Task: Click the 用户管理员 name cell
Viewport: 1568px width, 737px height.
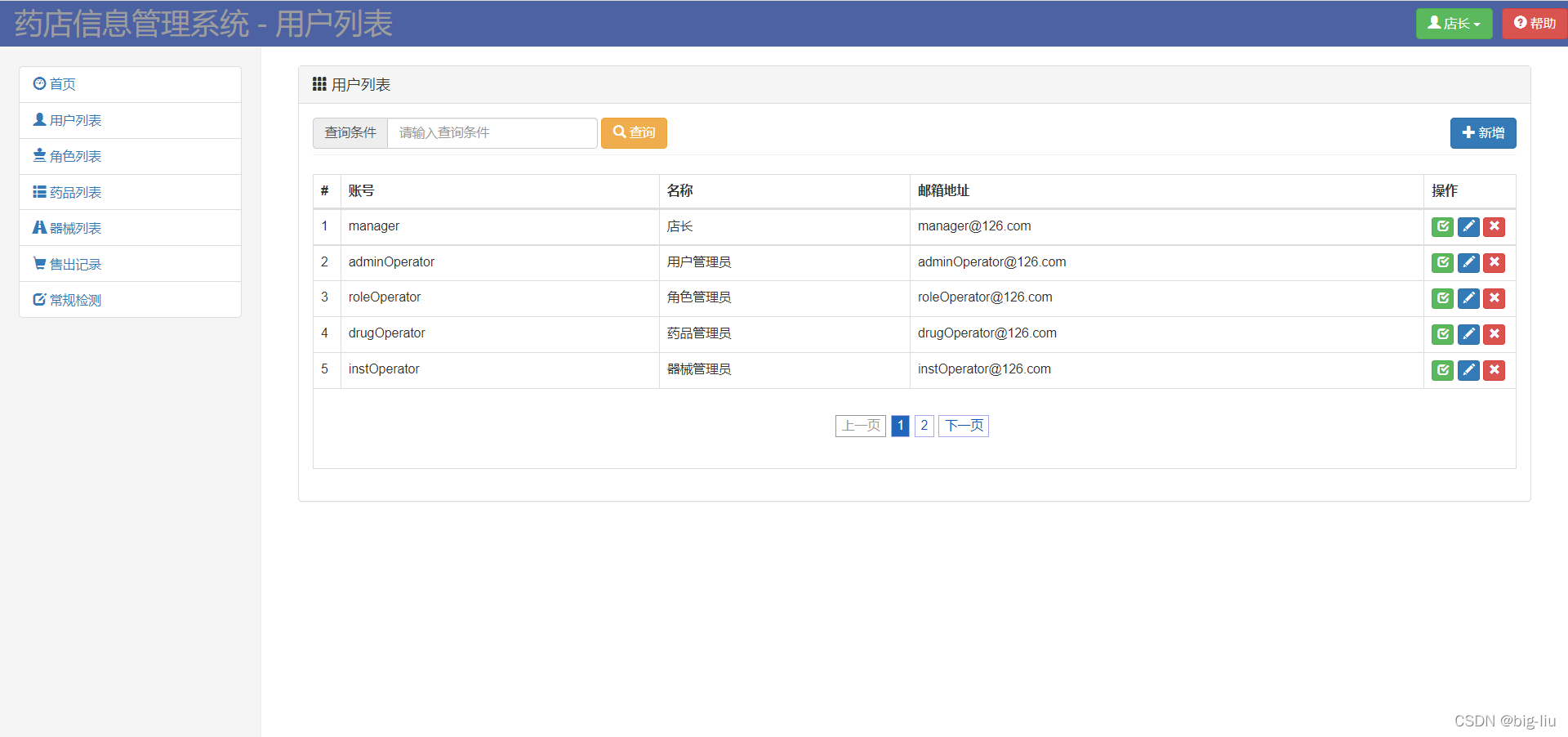Action: [784, 262]
